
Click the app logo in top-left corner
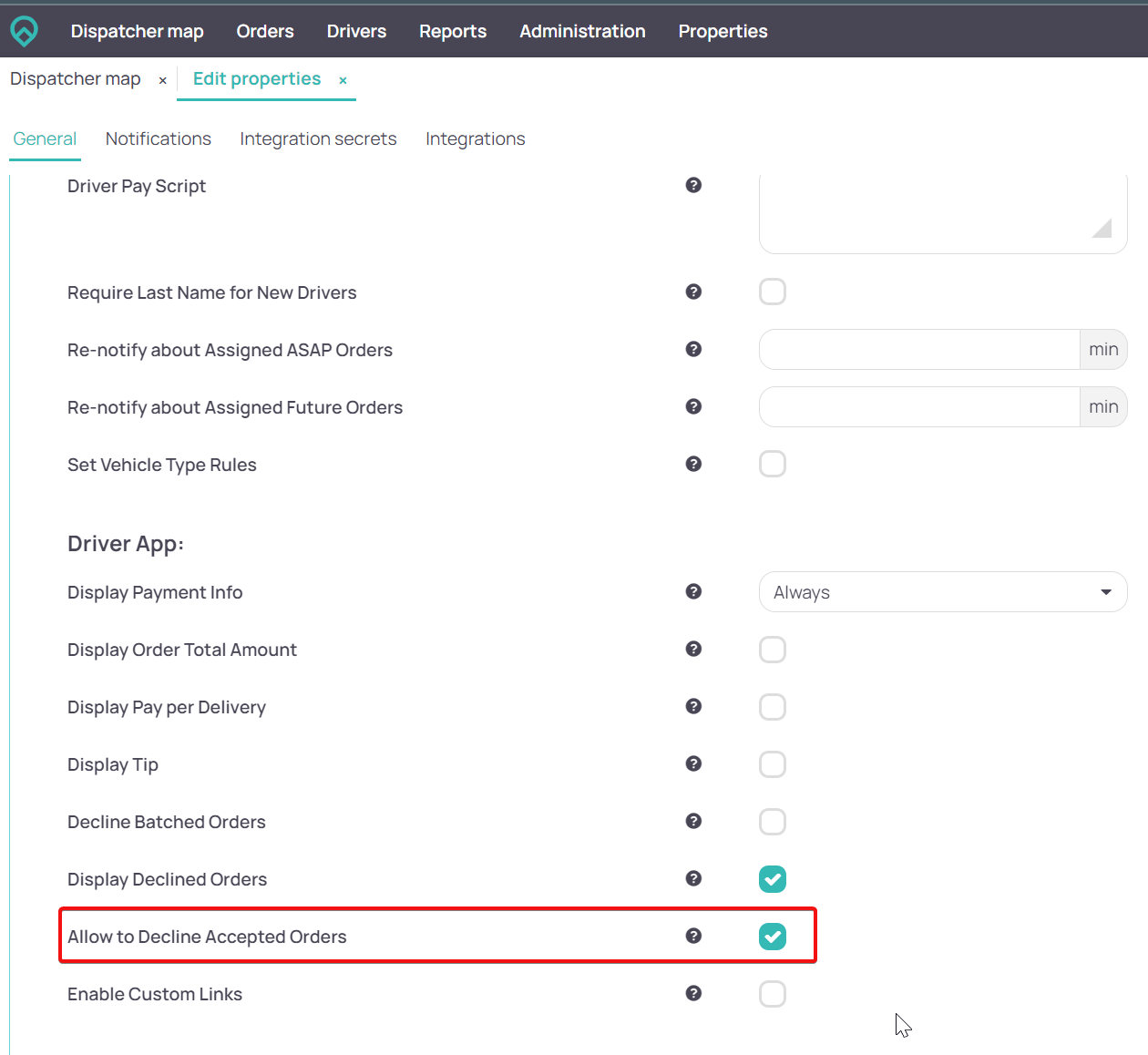[25, 31]
